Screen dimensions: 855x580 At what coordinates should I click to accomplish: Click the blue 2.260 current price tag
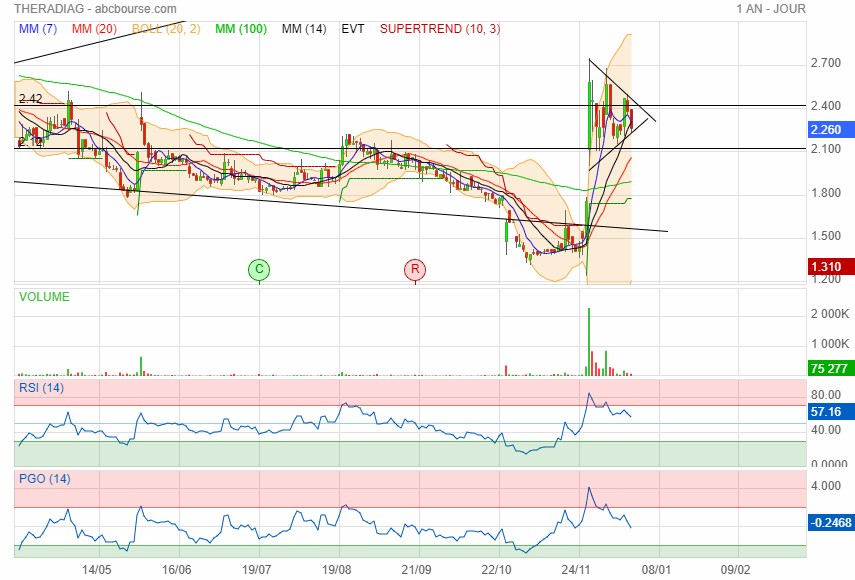(x=830, y=130)
